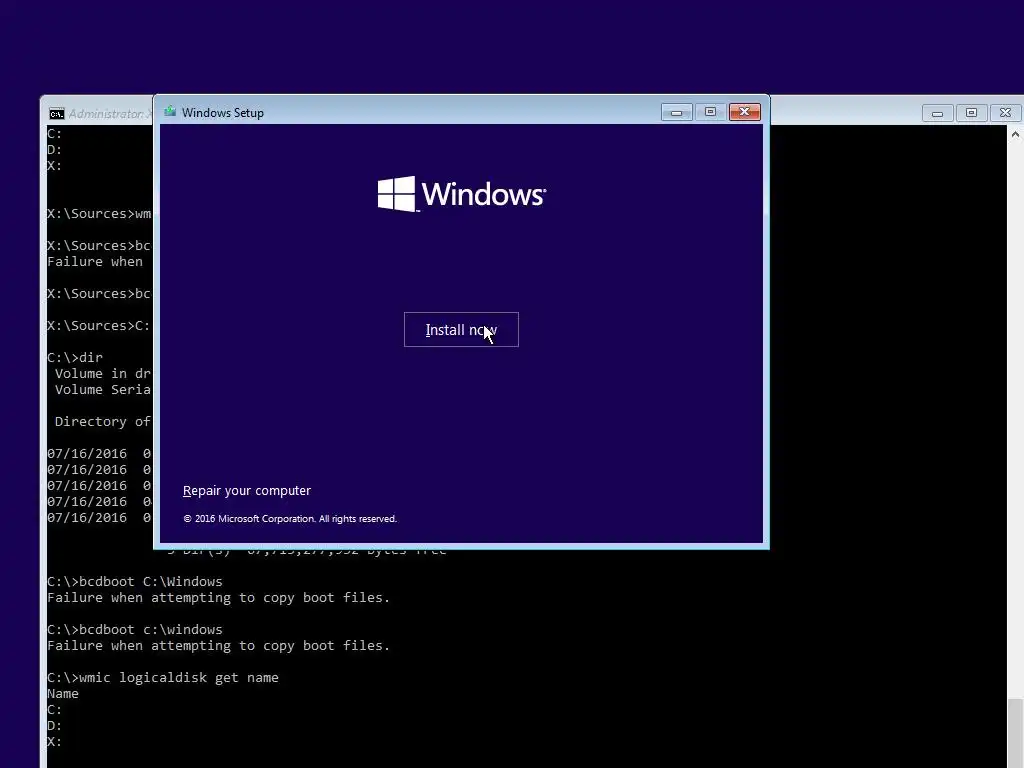Click the 'bcdboot C:\Windows' command line
This screenshot has height=768, width=1024.
point(135,581)
